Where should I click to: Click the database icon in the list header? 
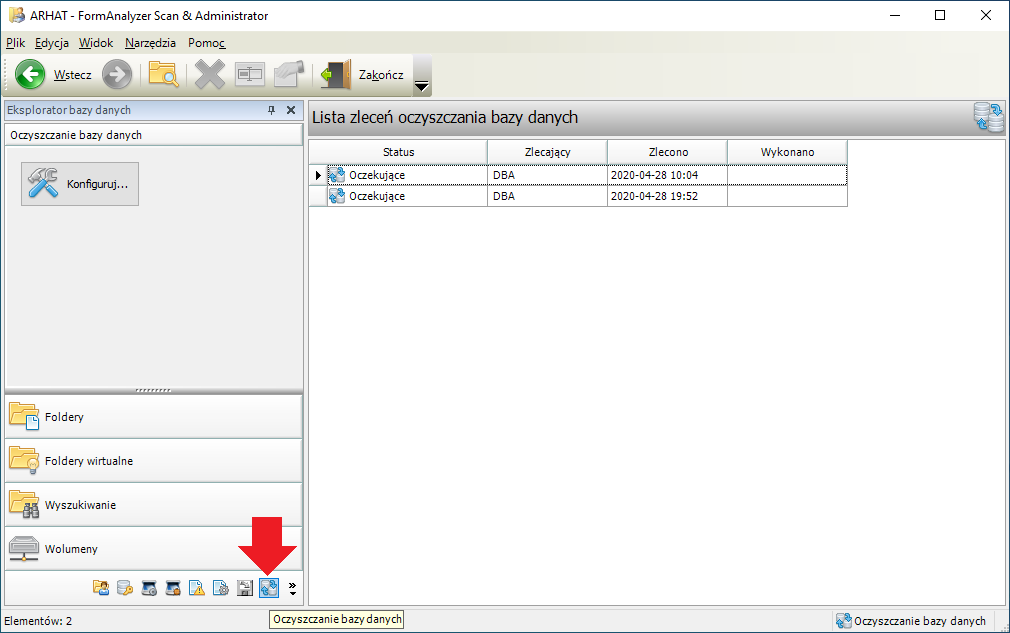click(988, 117)
